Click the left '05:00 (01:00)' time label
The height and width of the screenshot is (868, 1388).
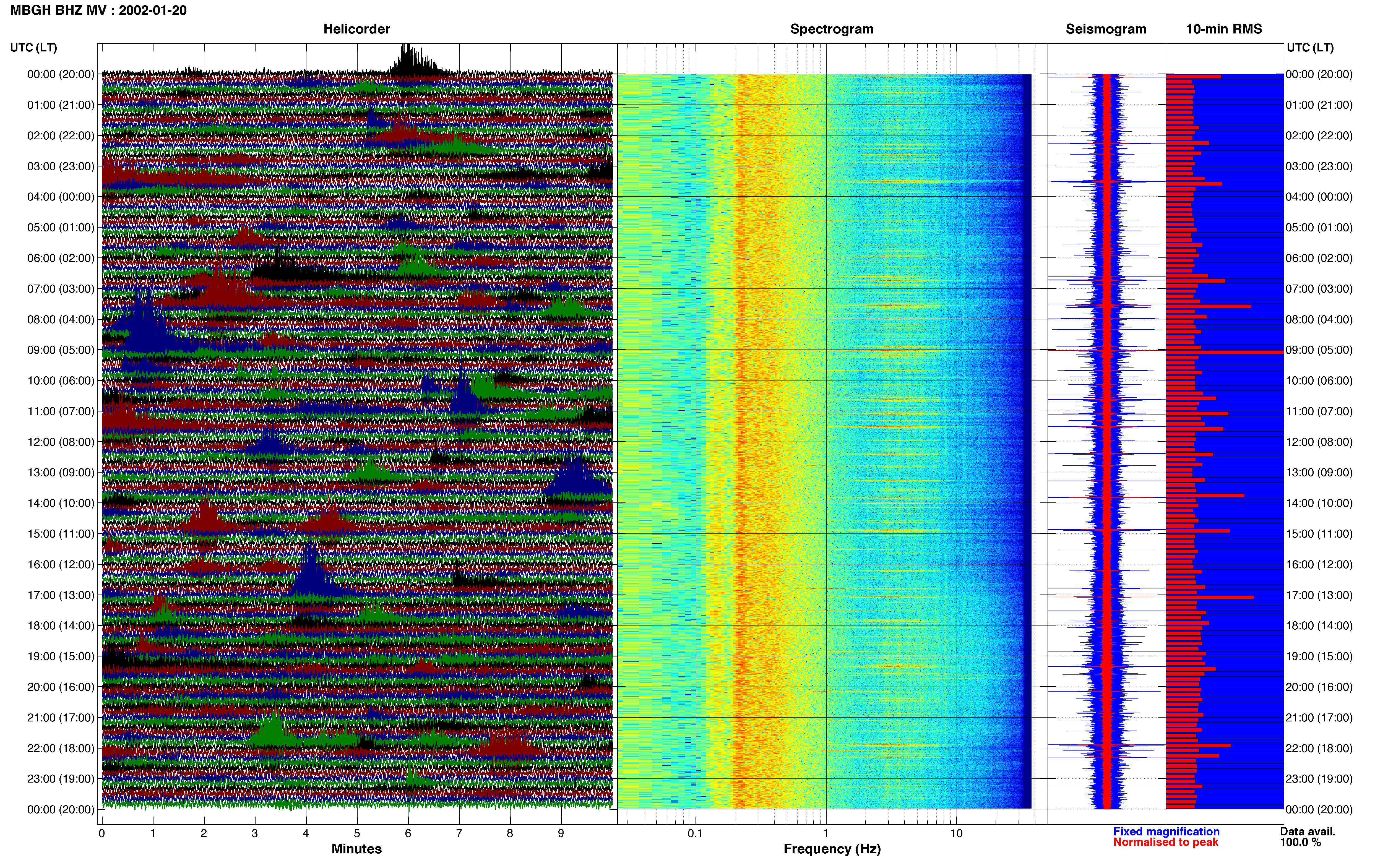click(x=61, y=227)
